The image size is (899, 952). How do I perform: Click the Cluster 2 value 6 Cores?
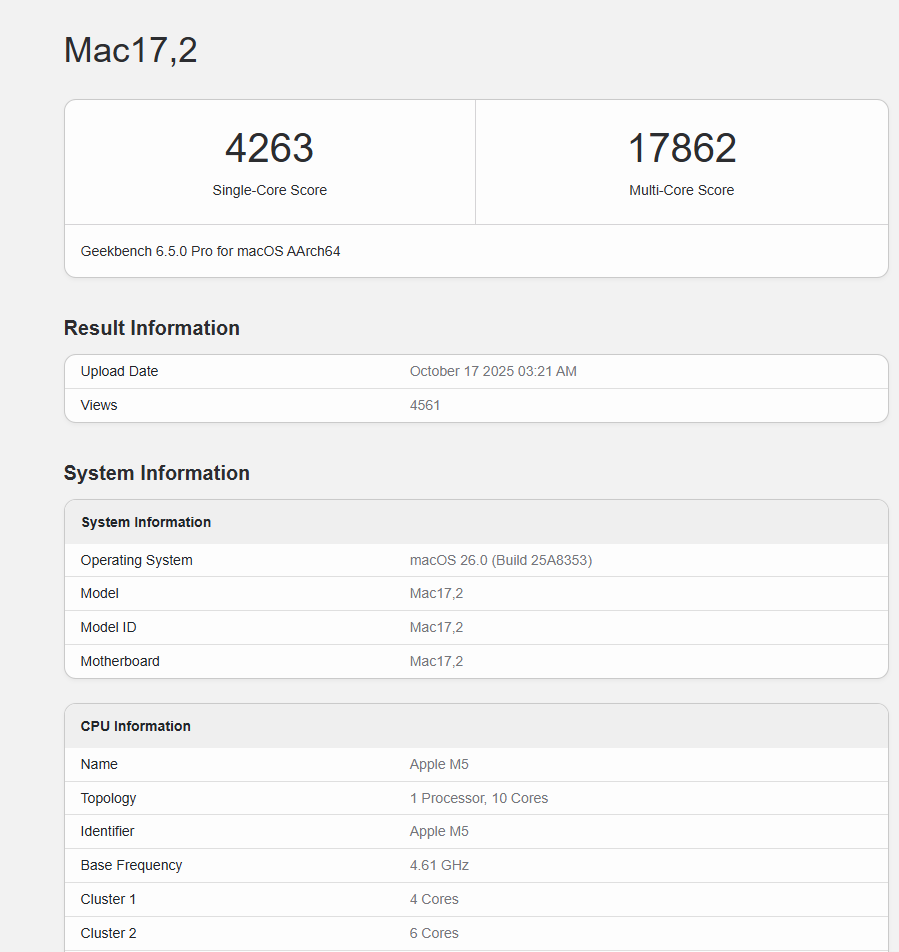pos(434,933)
